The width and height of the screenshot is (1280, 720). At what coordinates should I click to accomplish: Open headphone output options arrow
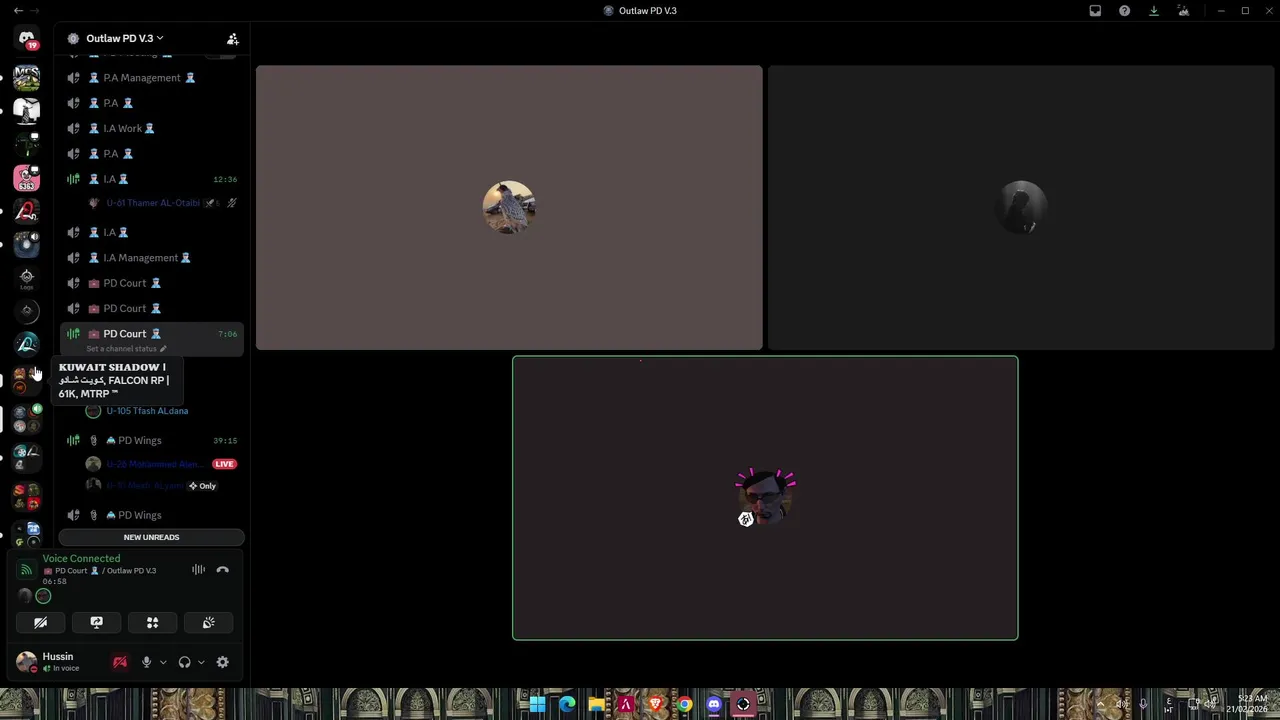[201, 662]
